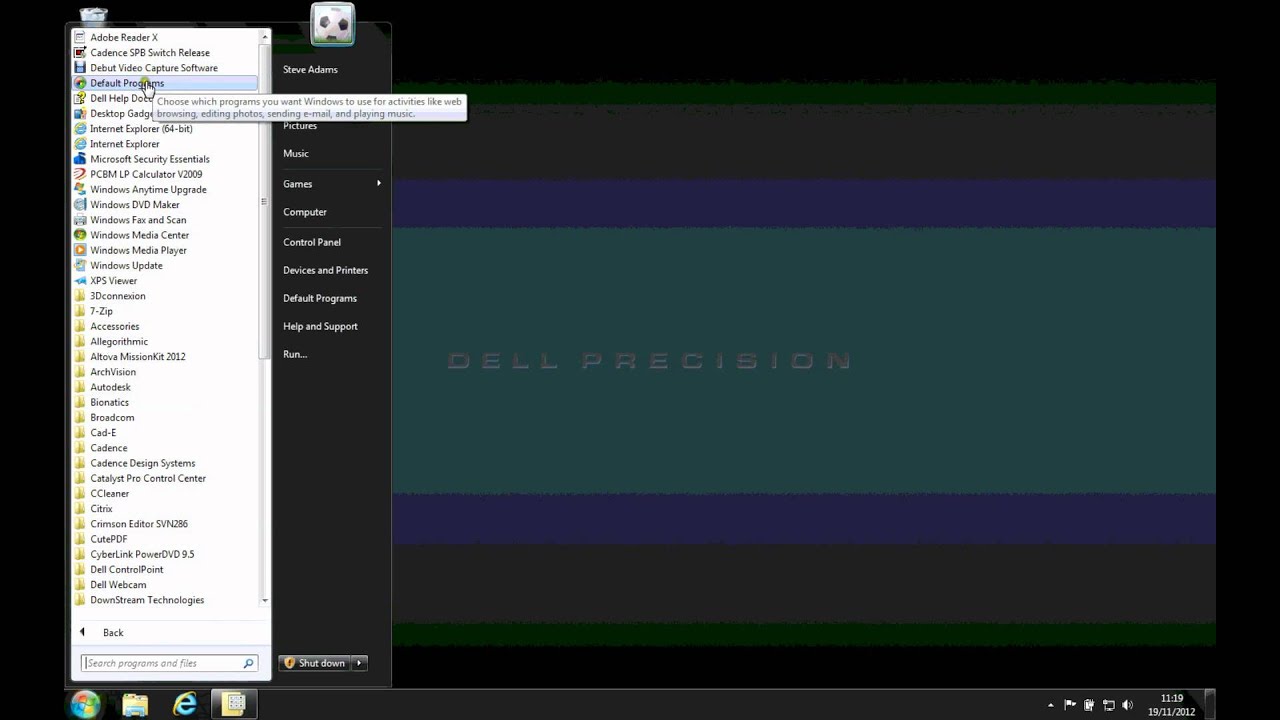
Task: Open Windows Explorer from taskbar
Action: [x=135, y=704]
